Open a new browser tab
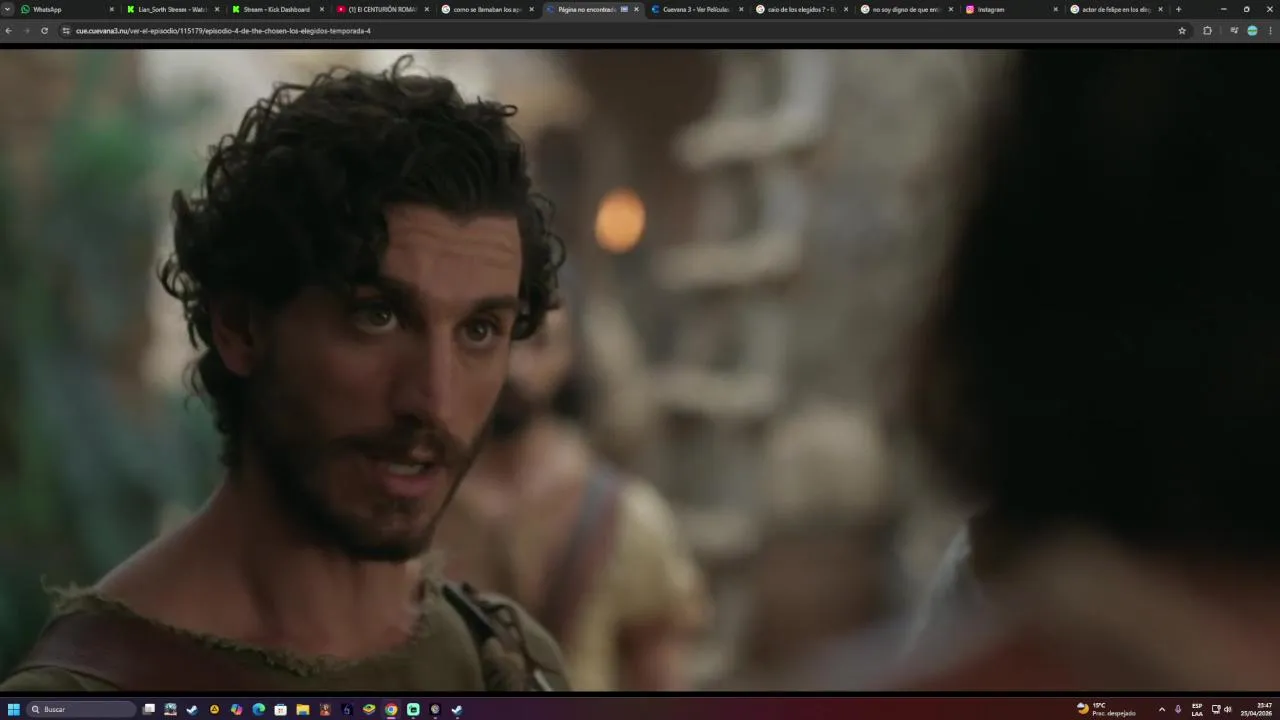Screen dimensions: 1280x720 point(1178,9)
